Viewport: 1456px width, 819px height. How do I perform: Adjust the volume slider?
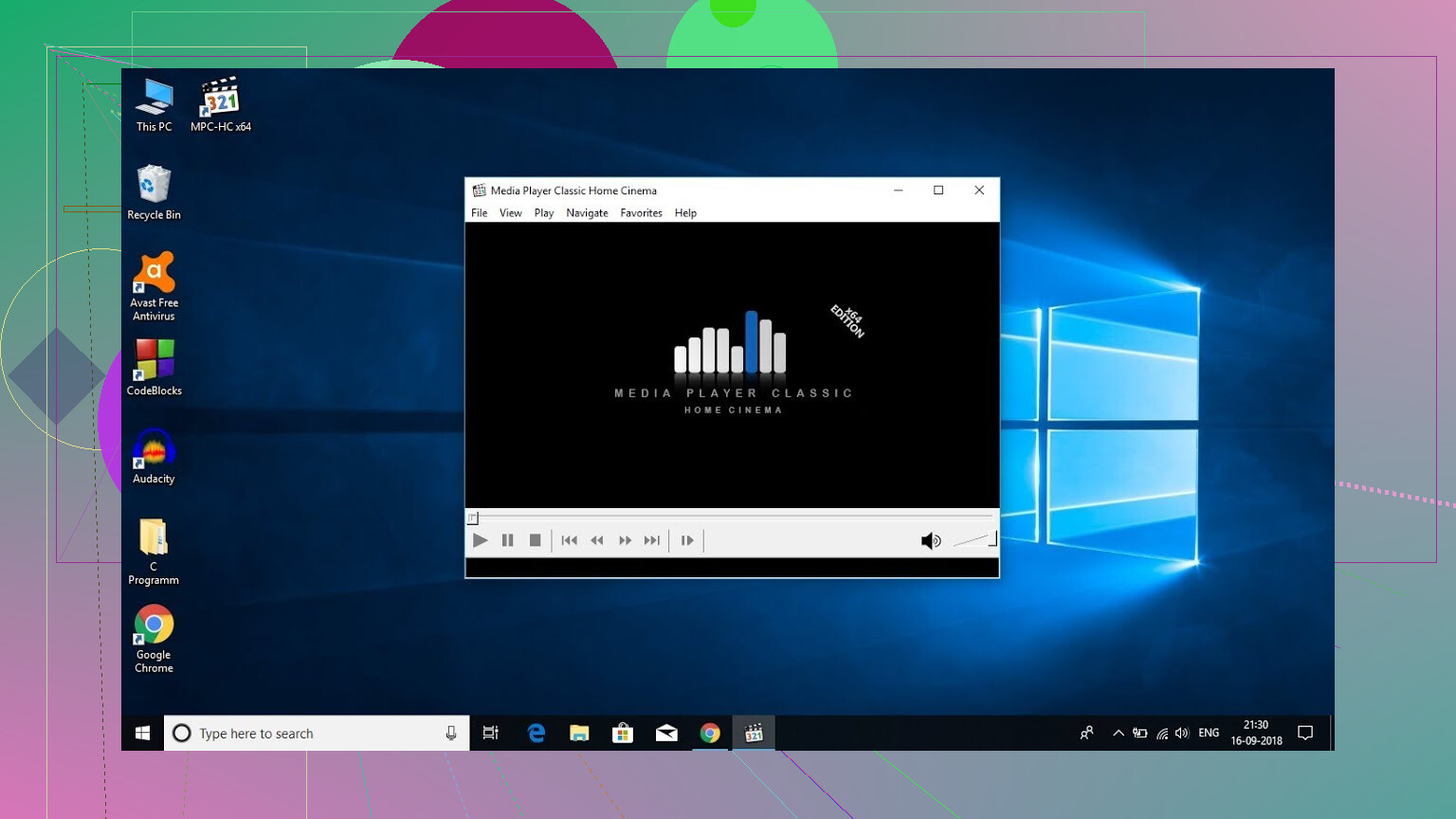[974, 540]
